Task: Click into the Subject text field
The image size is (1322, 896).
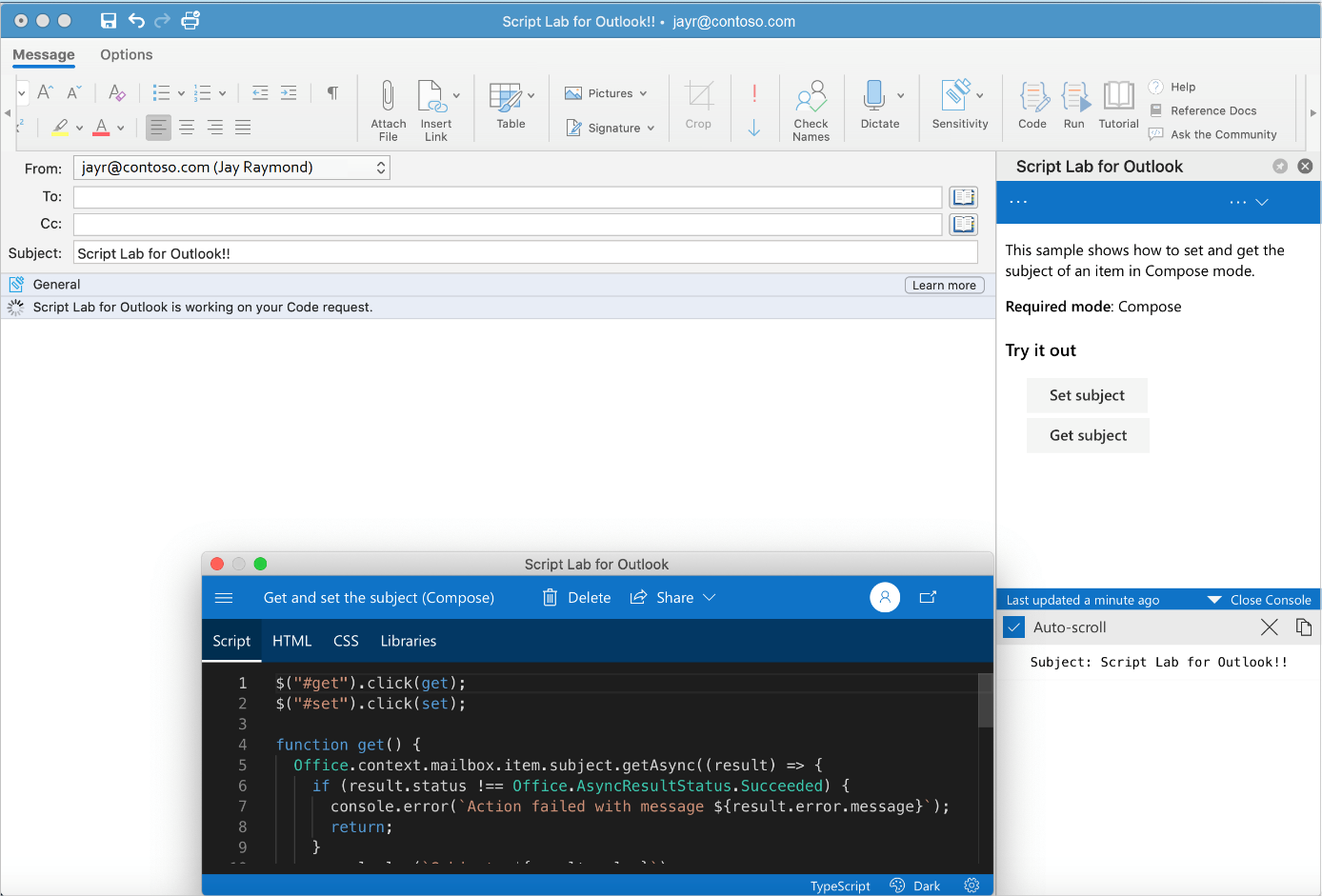Action: coord(524,253)
